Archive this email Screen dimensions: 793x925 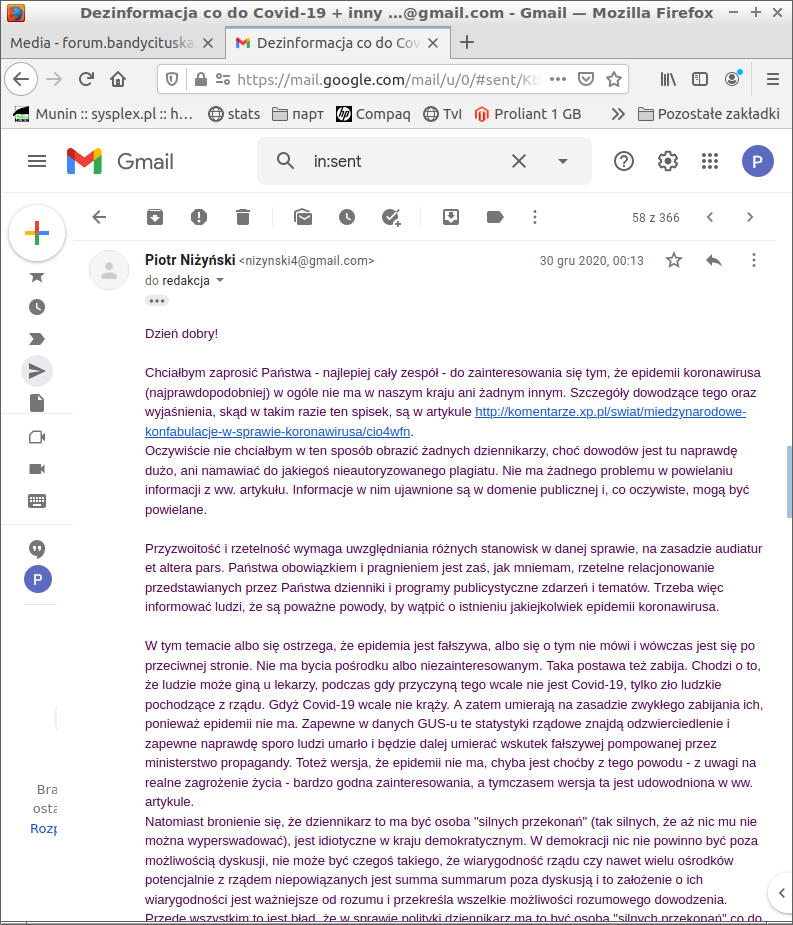pyautogui.click(x=155, y=217)
